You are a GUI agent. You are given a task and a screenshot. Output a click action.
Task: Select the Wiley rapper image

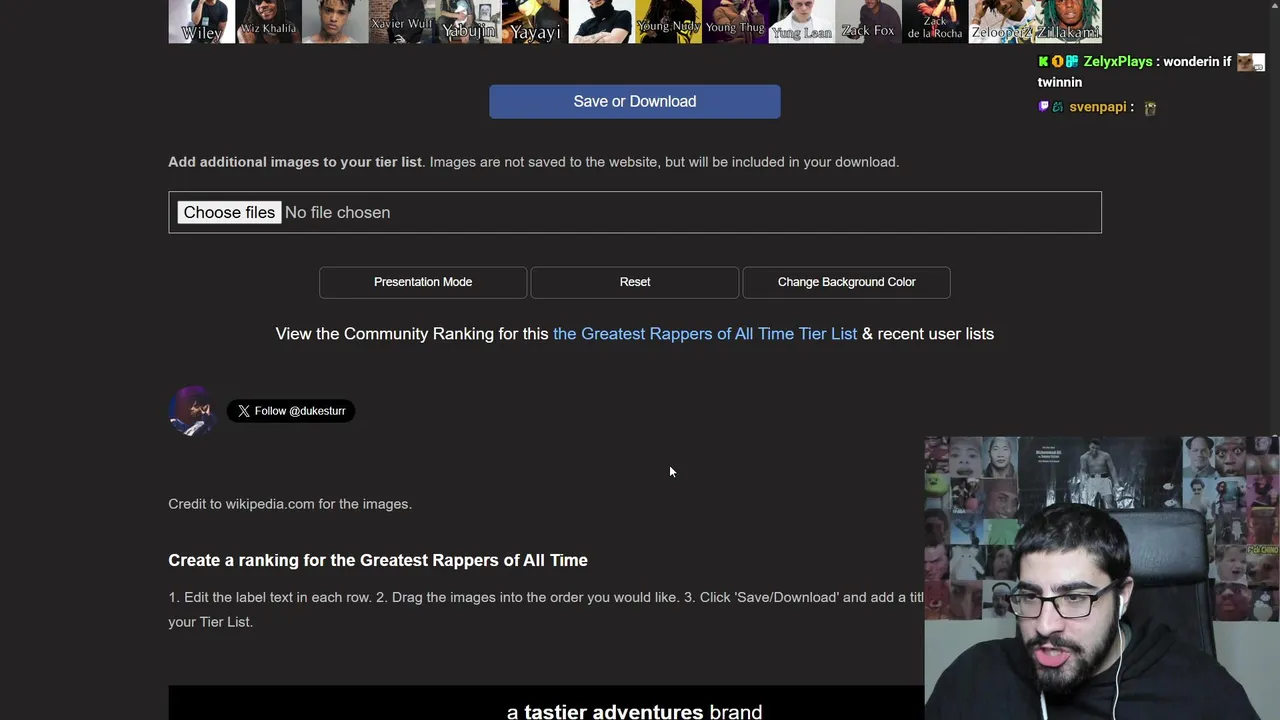[201, 21]
